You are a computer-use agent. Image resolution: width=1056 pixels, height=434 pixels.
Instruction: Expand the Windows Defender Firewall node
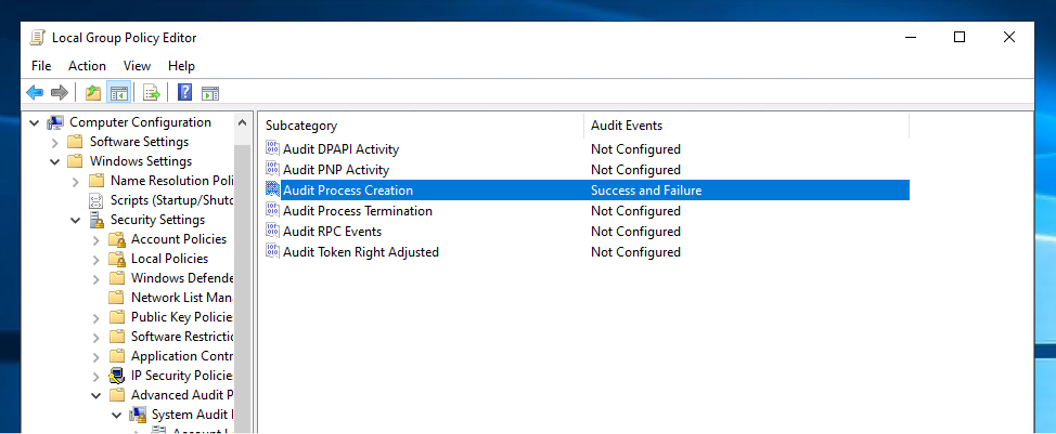(x=96, y=279)
